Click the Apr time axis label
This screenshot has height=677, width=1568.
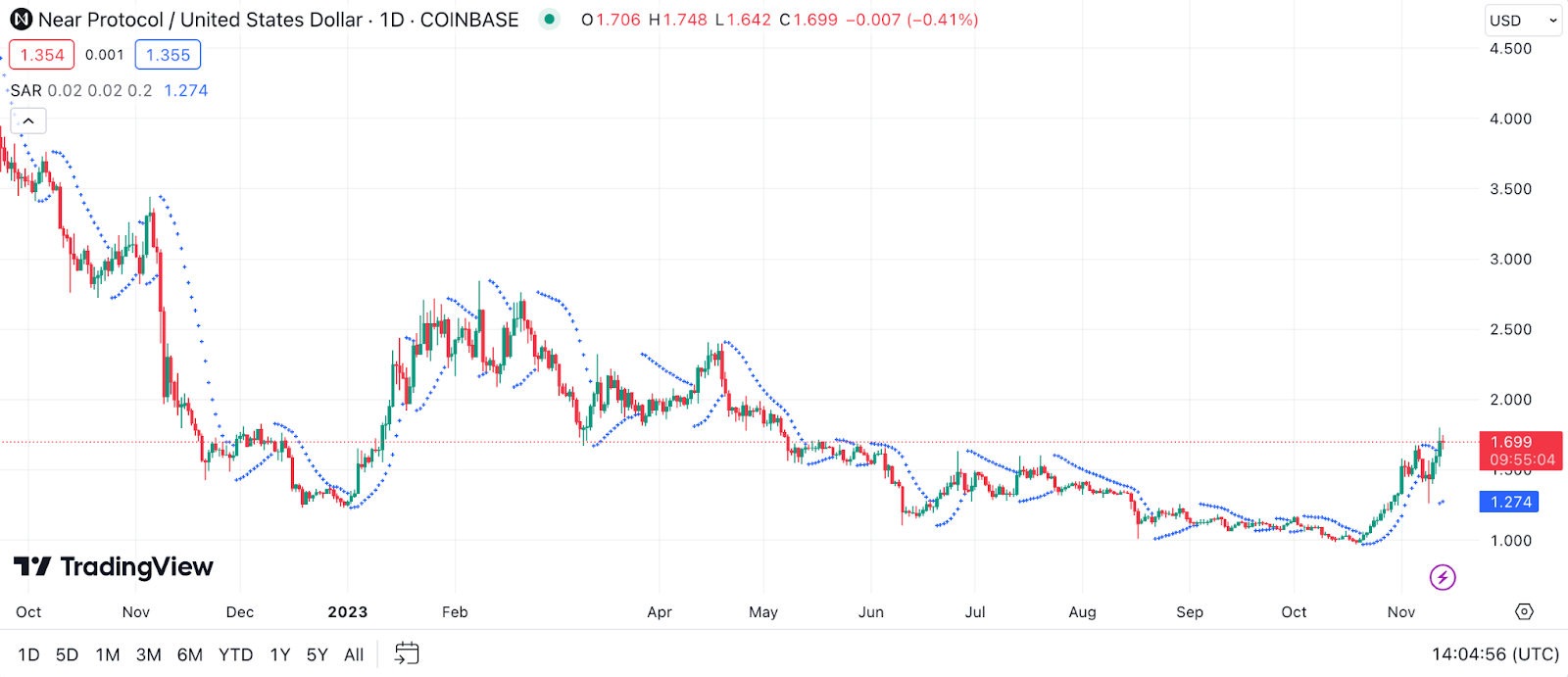pyautogui.click(x=660, y=611)
